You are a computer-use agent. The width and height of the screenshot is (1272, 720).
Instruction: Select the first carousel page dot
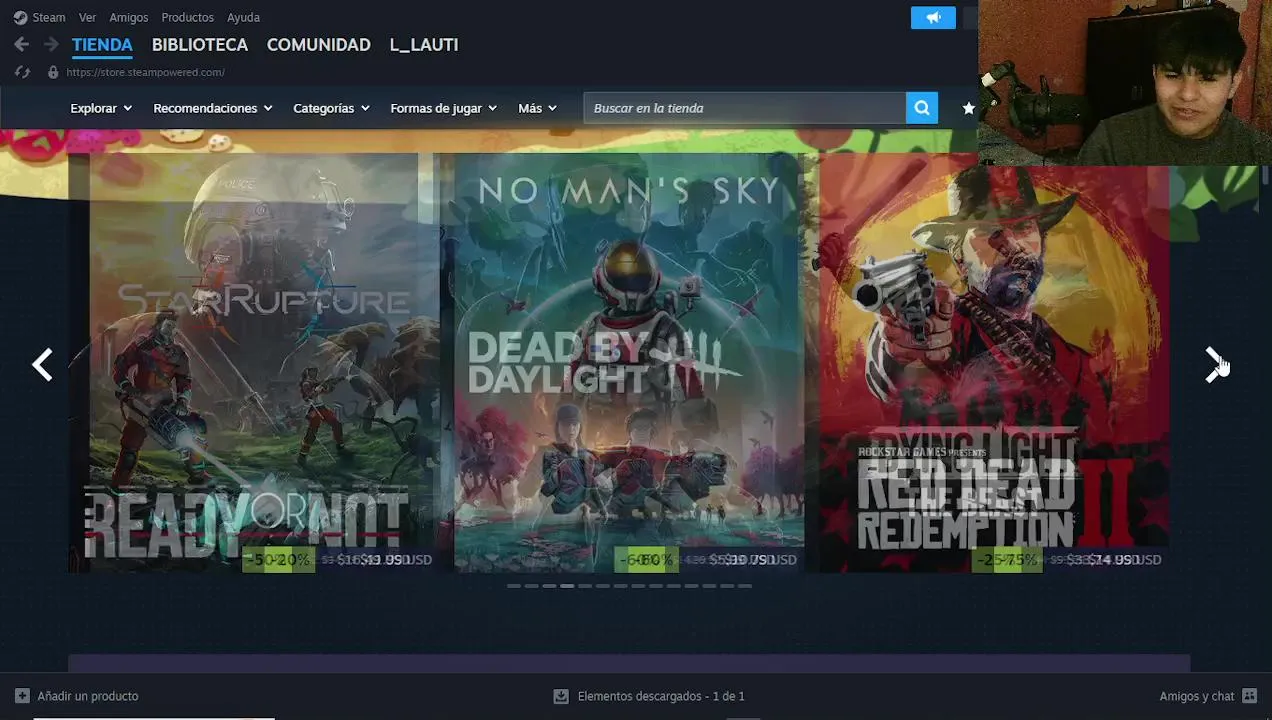tap(513, 586)
